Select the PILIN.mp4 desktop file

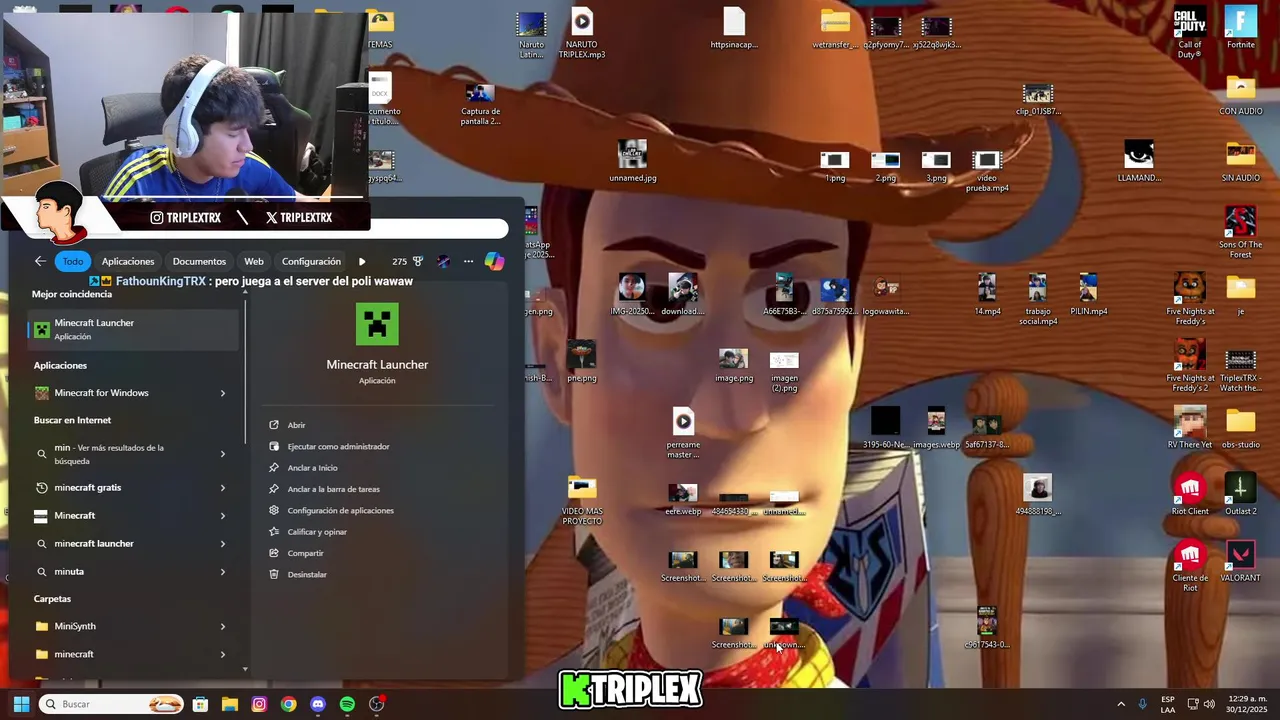click(1088, 294)
